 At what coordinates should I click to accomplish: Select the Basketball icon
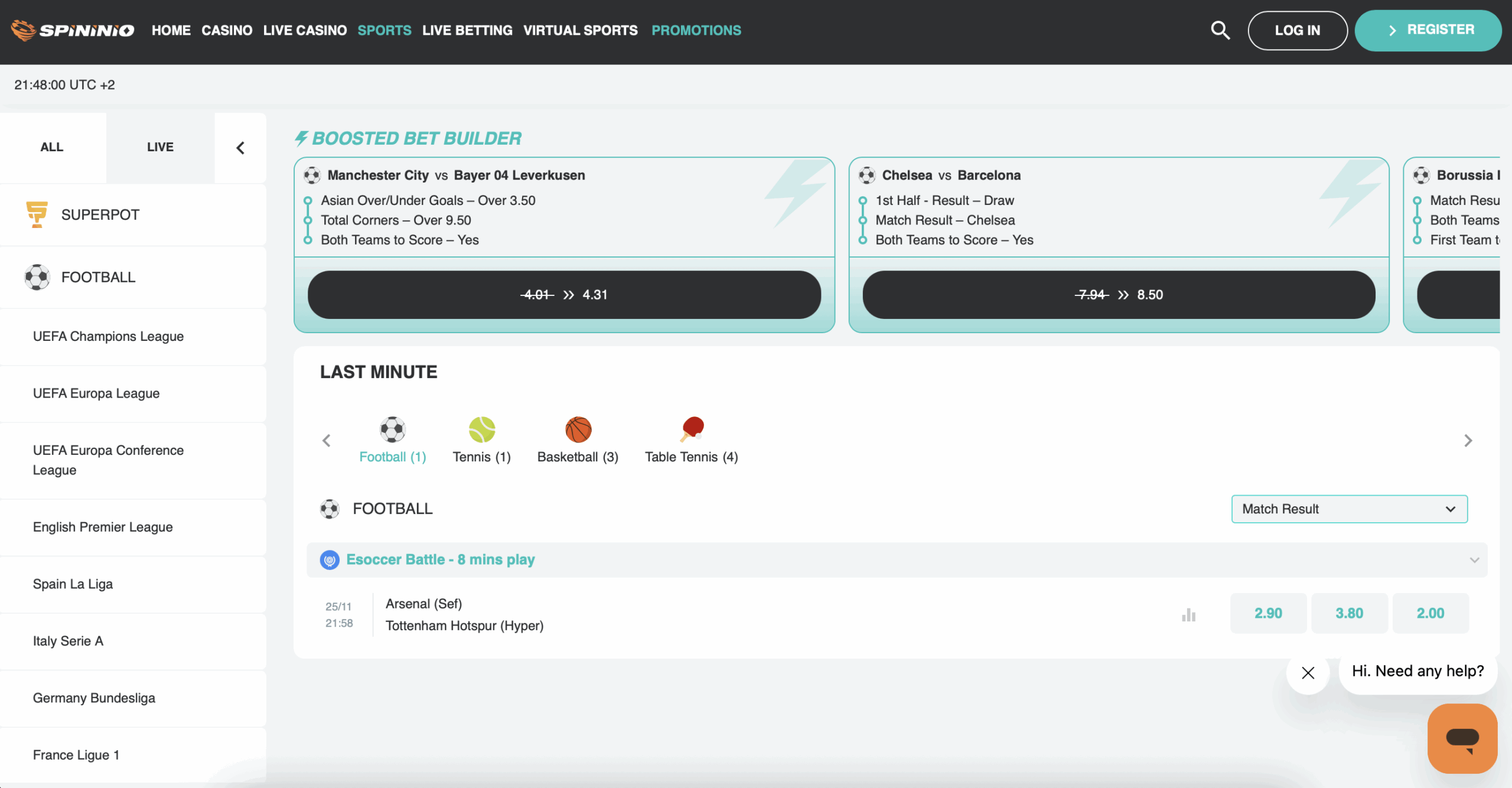coord(578,430)
